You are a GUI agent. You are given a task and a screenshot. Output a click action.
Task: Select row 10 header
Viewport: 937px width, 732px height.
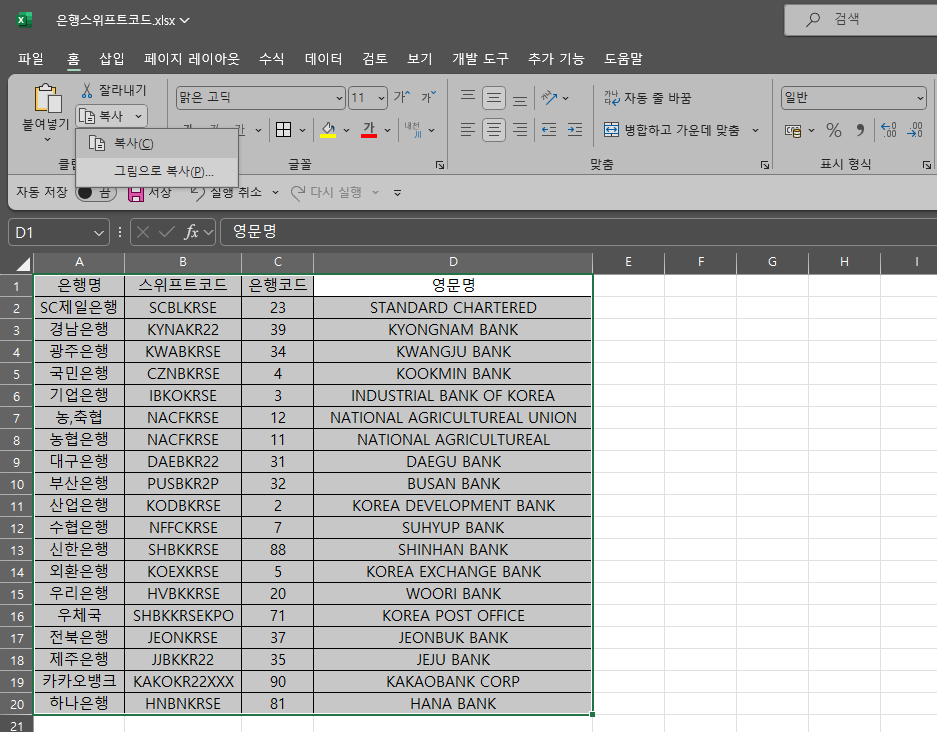17,484
